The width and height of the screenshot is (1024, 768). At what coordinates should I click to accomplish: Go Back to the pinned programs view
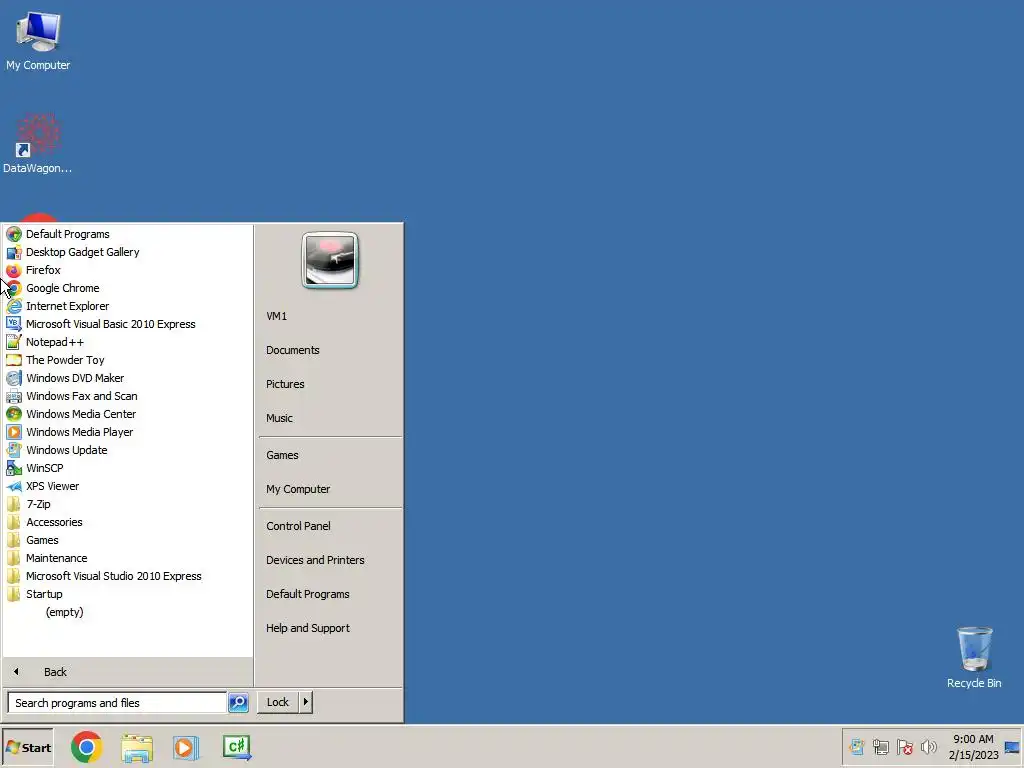(x=127, y=672)
